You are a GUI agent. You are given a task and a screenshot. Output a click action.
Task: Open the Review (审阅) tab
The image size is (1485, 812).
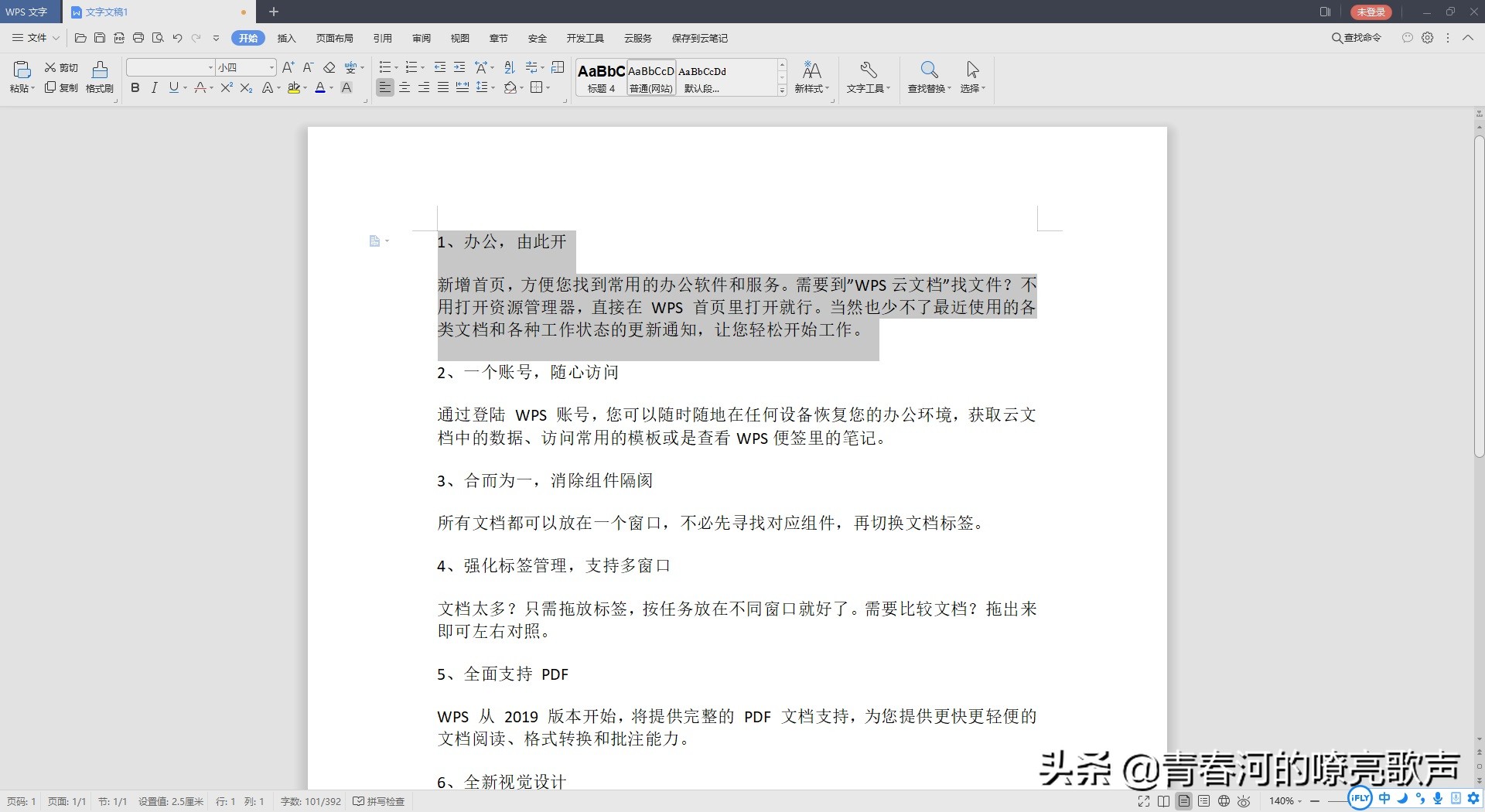tap(421, 38)
